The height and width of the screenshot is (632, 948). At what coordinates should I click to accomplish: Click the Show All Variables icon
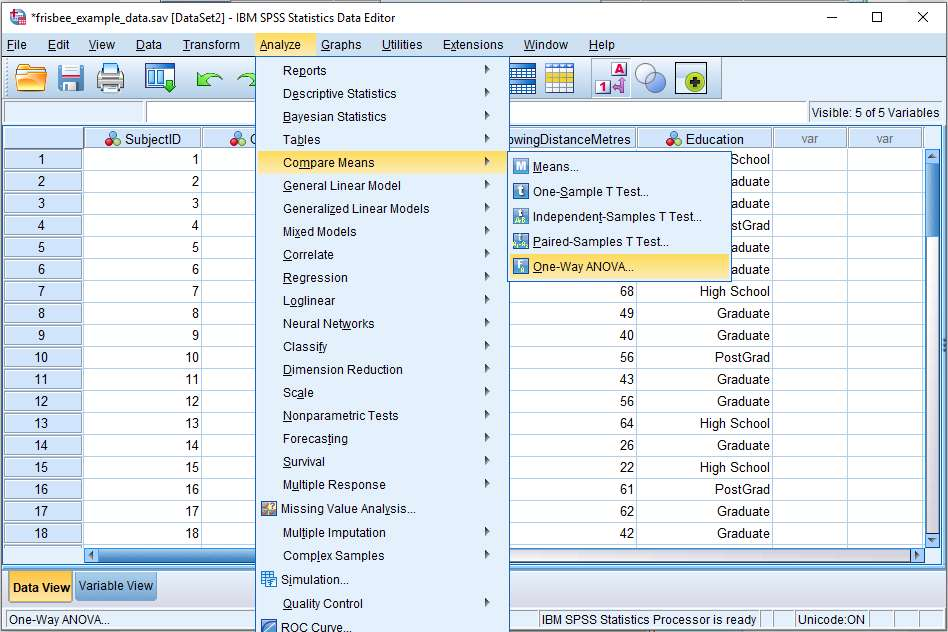(x=692, y=78)
